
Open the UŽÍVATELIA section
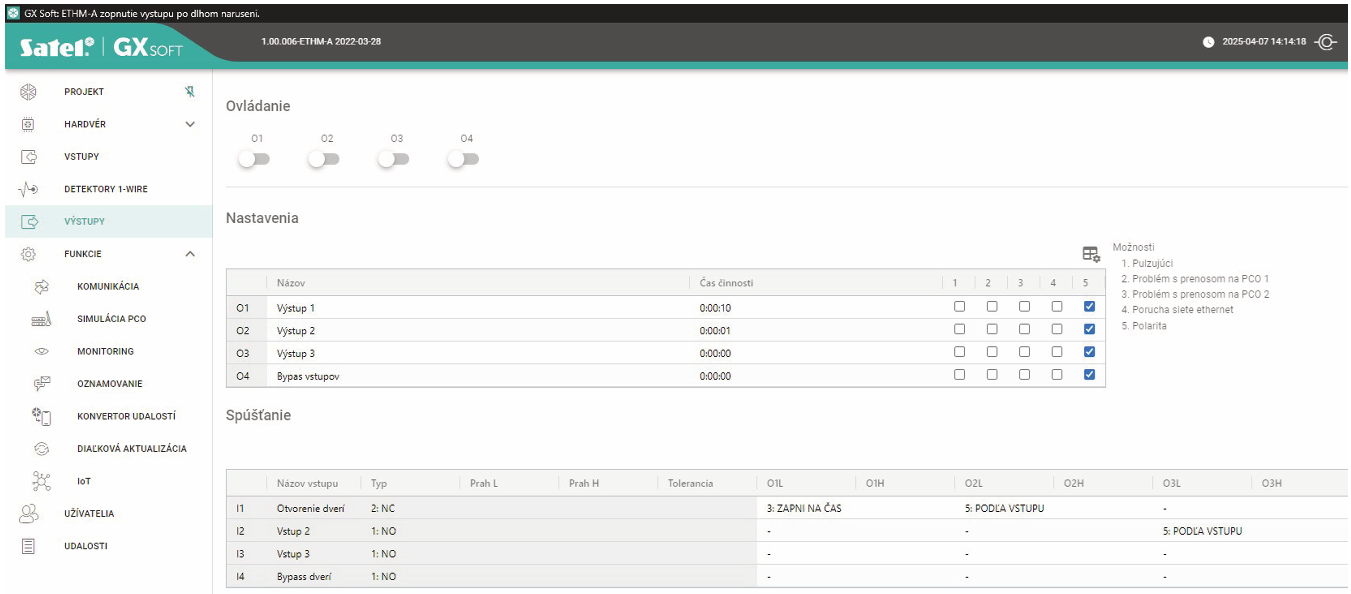89,514
